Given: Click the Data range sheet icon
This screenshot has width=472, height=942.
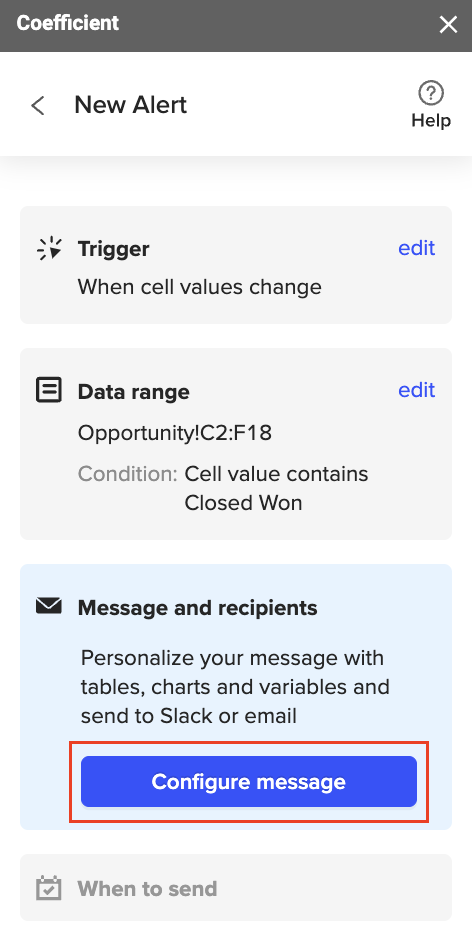Looking at the screenshot, I should [49, 390].
